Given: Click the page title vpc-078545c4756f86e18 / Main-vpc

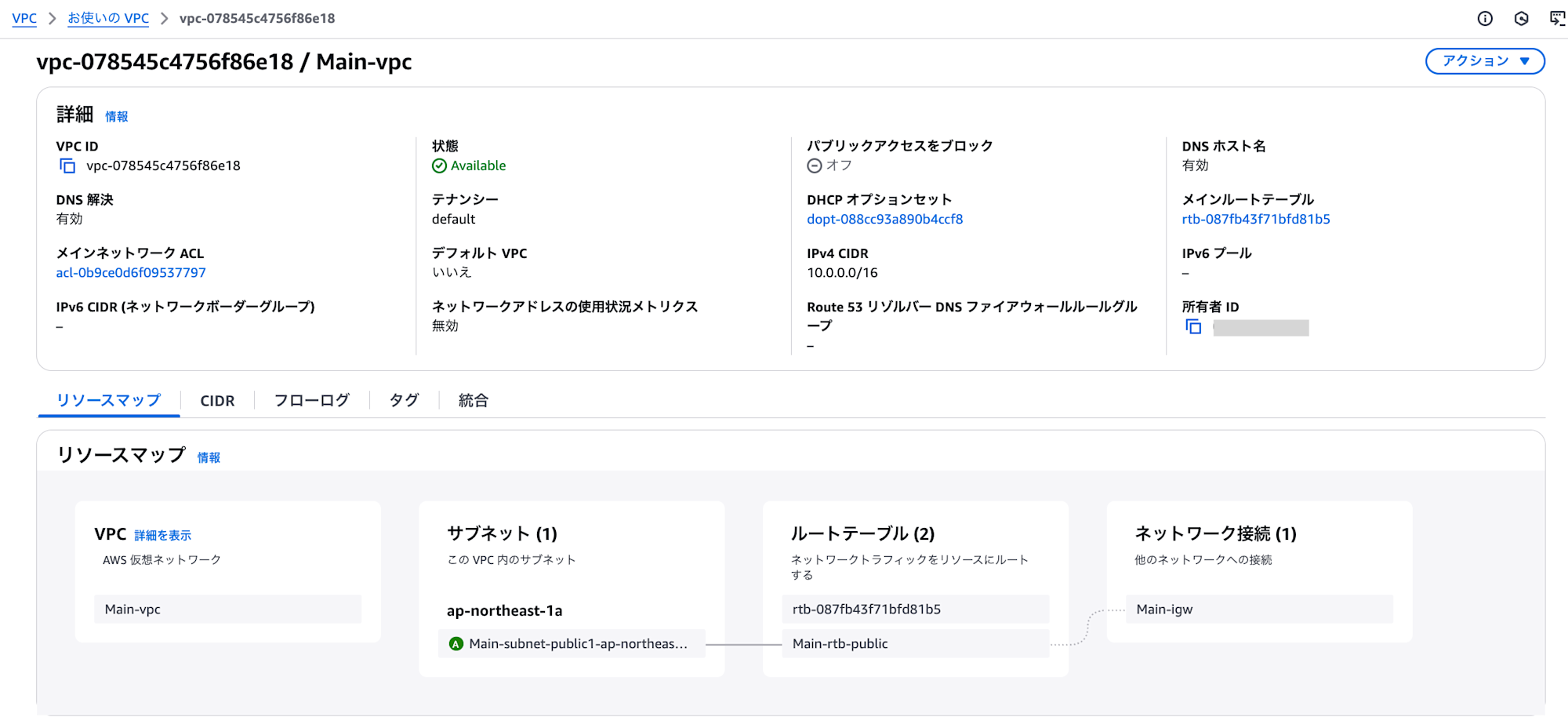Looking at the screenshot, I should click(224, 62).
